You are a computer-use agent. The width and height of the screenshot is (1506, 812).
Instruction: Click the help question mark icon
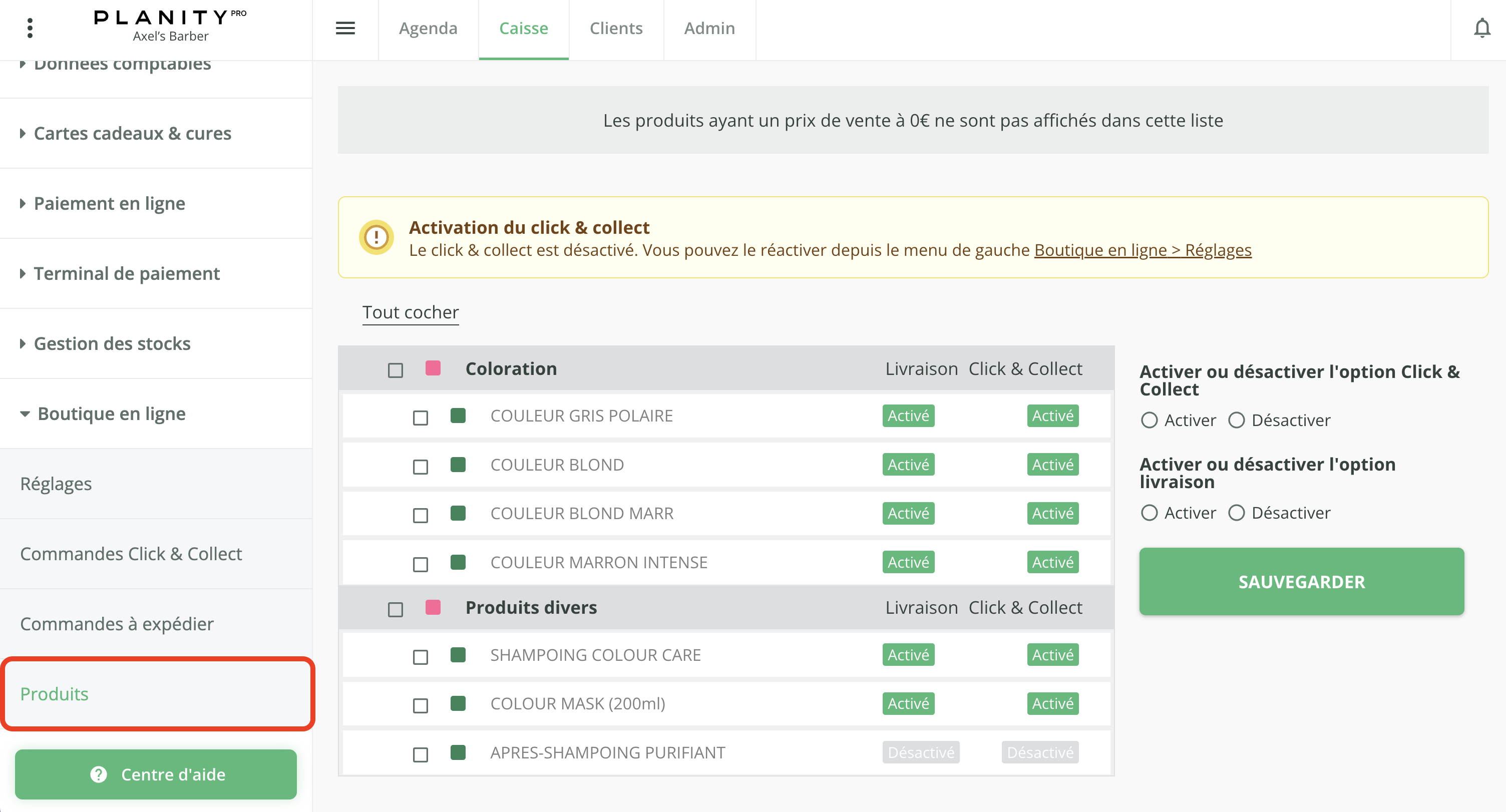[x=98, y=774]
